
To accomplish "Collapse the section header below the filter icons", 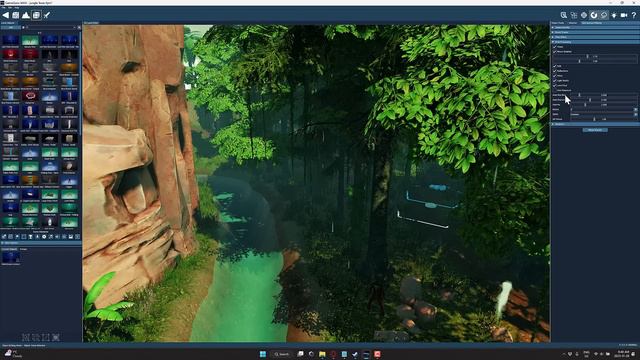I will click(x=41, y=243).
